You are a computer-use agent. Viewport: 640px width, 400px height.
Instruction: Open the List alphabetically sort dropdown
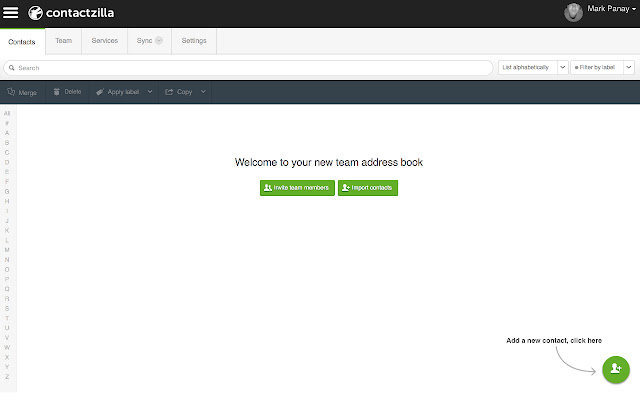tap(533, 67)
